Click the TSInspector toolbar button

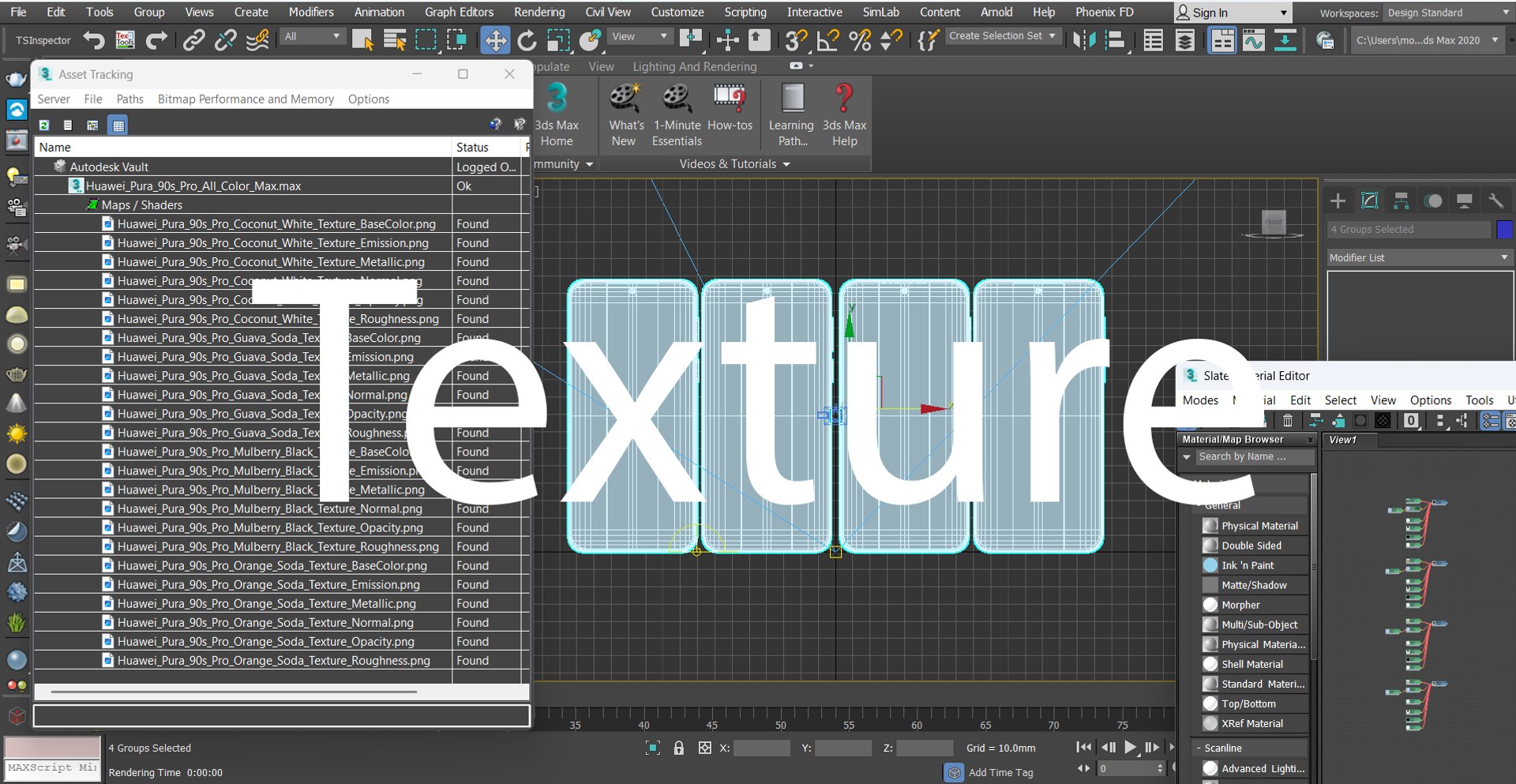(x=43, y=40)
